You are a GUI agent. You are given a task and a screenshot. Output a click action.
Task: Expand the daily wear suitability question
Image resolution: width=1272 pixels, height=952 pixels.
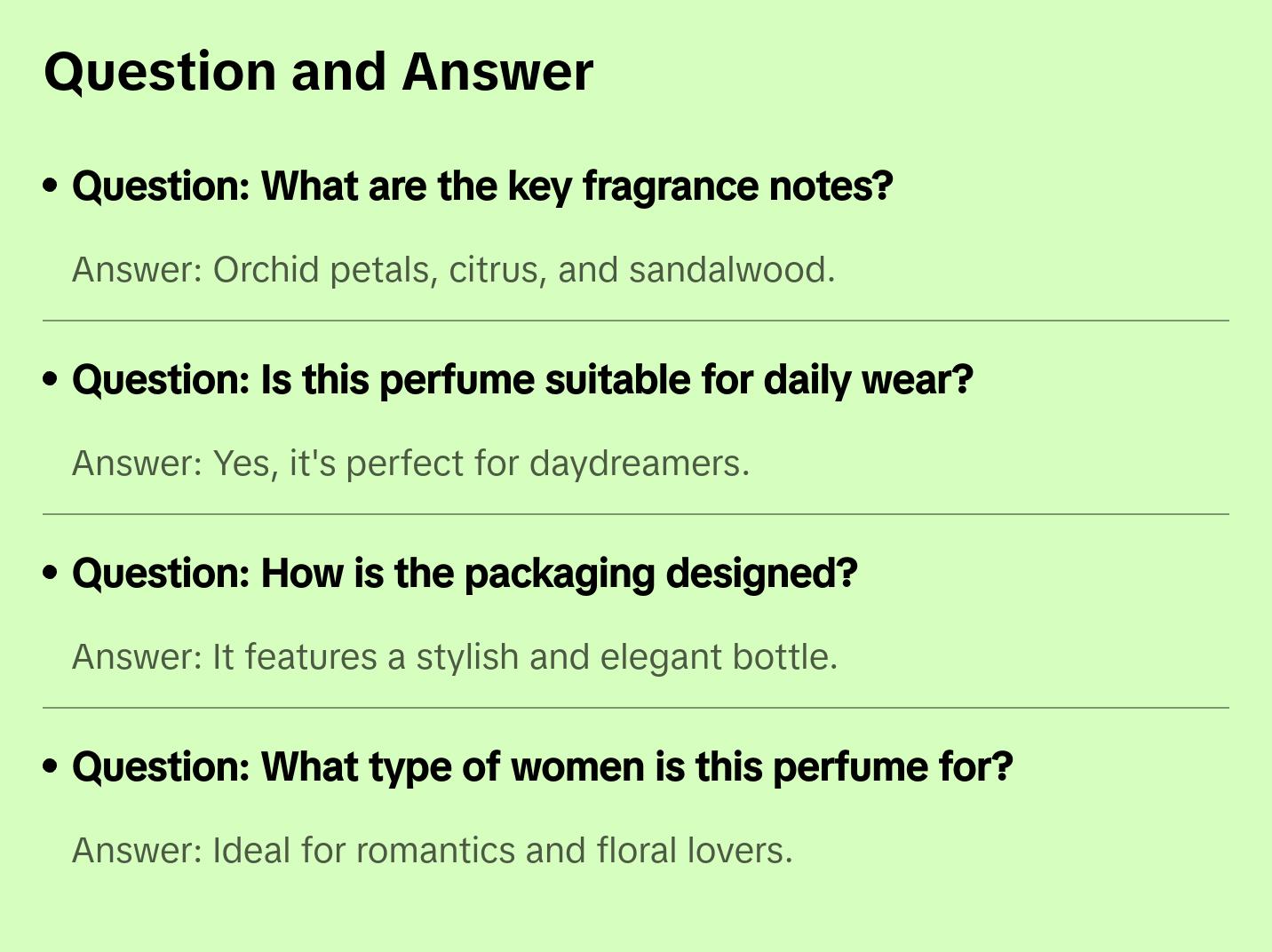[522, 380]
